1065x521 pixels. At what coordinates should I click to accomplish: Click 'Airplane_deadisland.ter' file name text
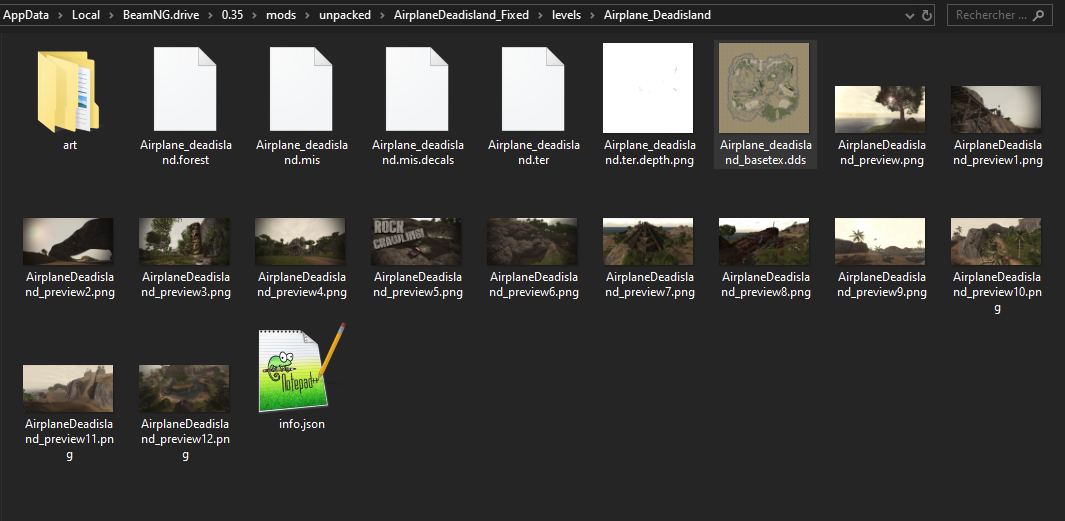click(x=534, y=153)
